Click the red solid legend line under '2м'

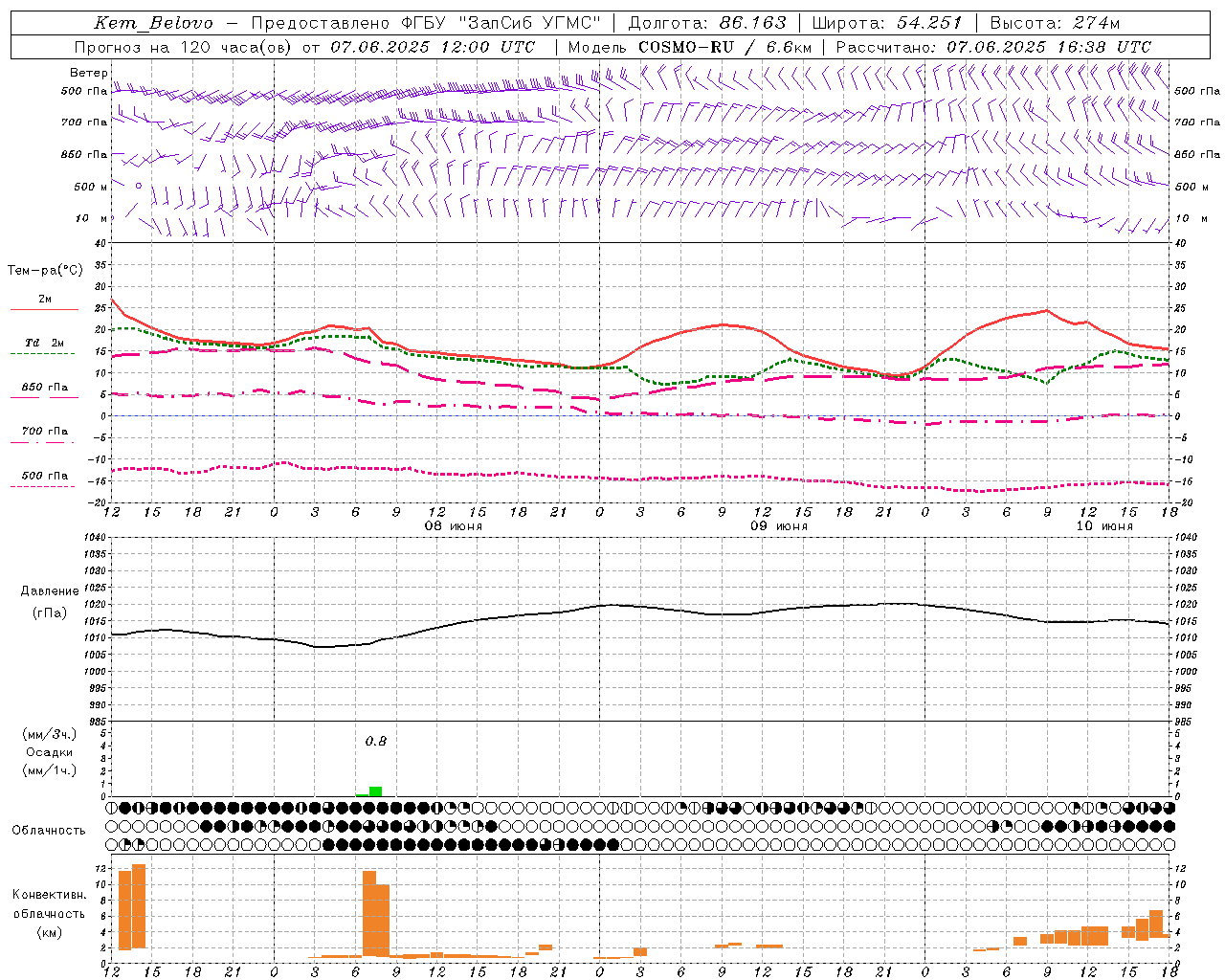click(44, 309)
